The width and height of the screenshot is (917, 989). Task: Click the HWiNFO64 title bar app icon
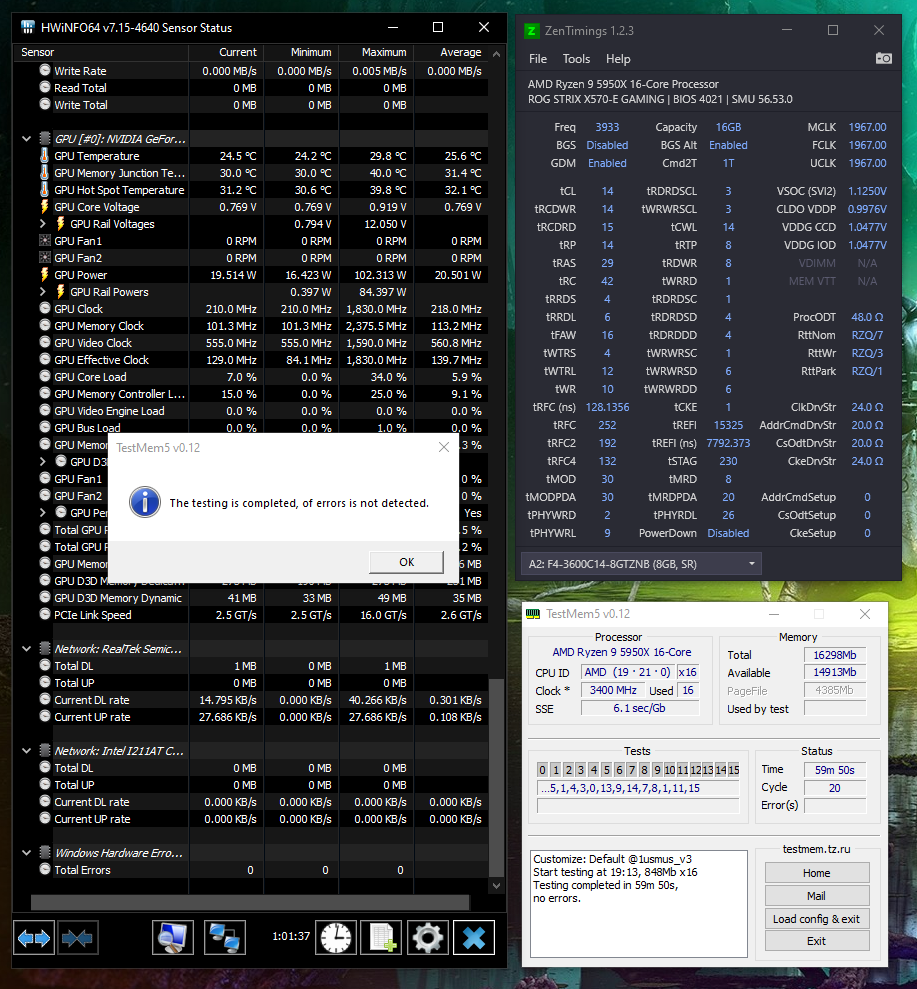pos(28,27)
